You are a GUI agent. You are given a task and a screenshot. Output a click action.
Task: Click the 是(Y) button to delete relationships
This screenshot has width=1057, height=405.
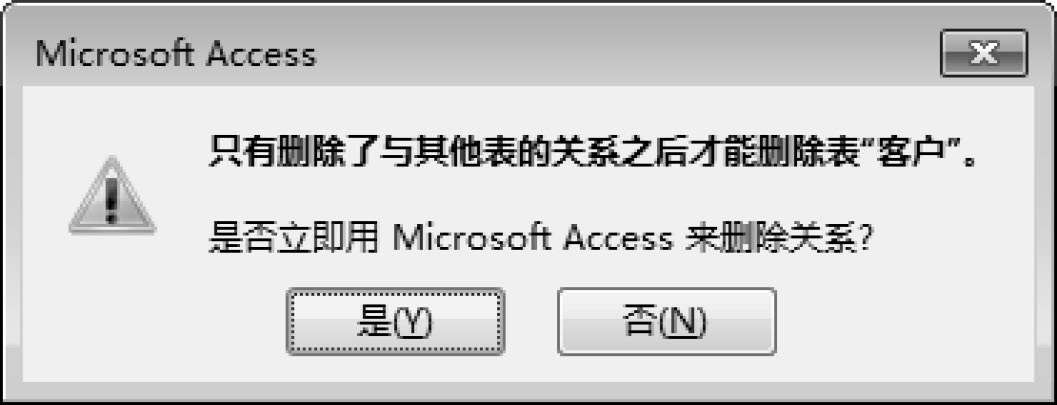(396, 321)
